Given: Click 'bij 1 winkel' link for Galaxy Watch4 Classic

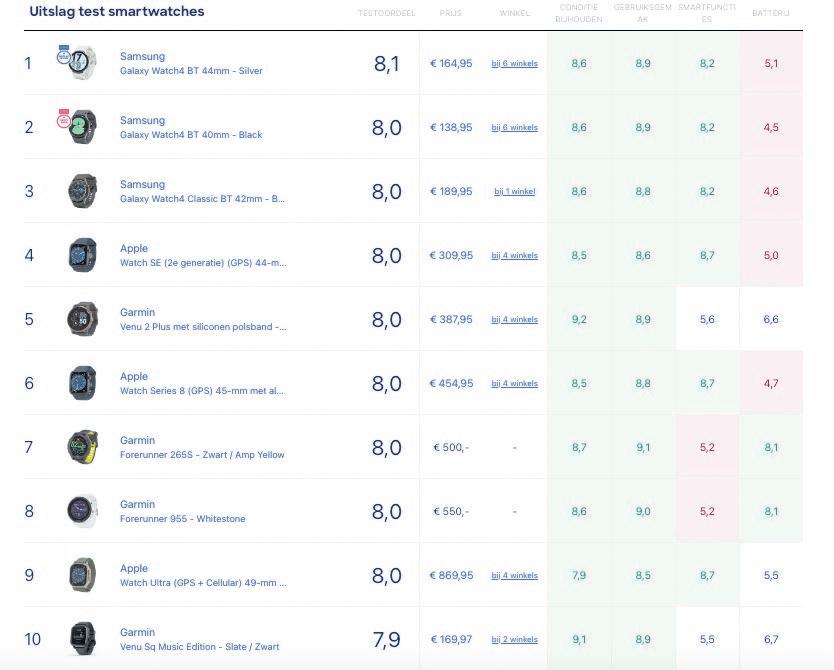Looking at the screenshot, I should [x=514, y=192].
